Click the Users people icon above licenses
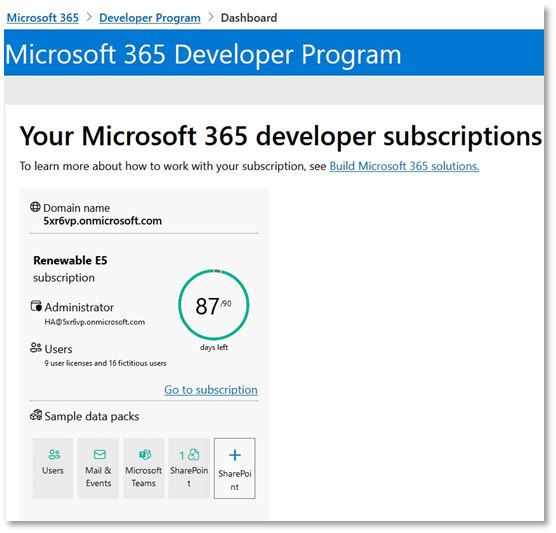The image size is (556, 533). click(36, 348)
